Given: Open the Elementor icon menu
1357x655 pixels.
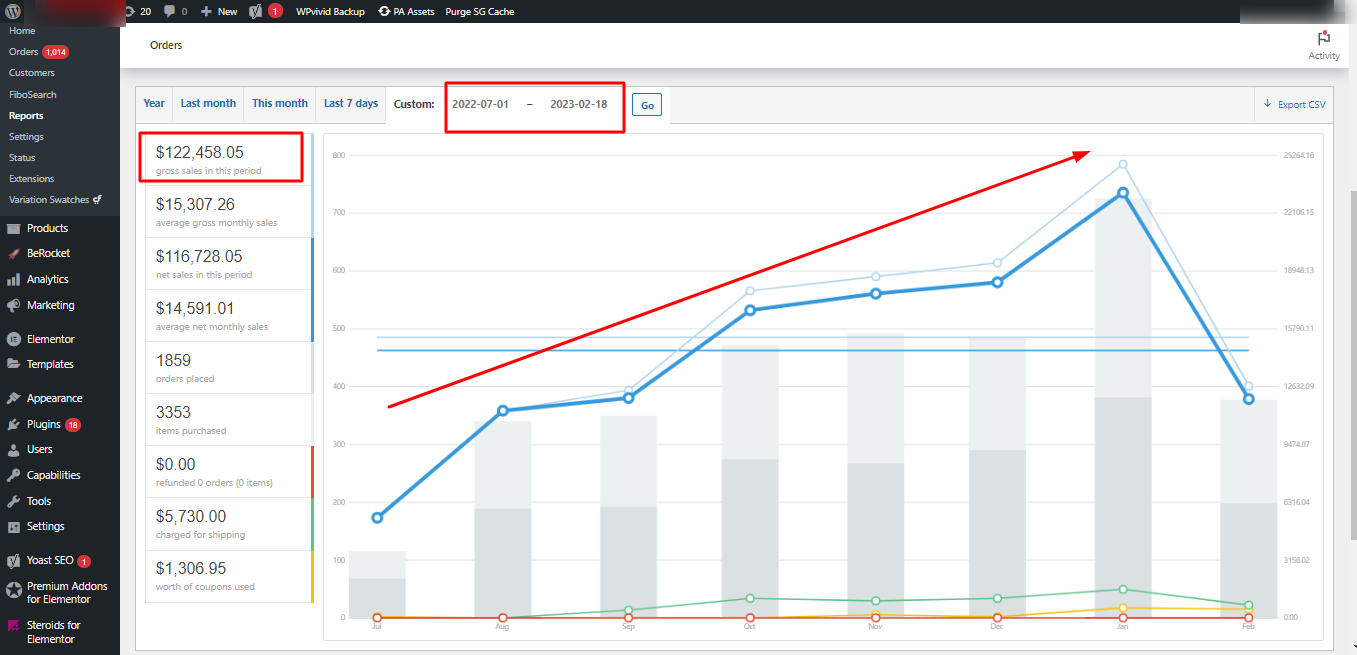Looking at the screenshot, I should 14,339.
